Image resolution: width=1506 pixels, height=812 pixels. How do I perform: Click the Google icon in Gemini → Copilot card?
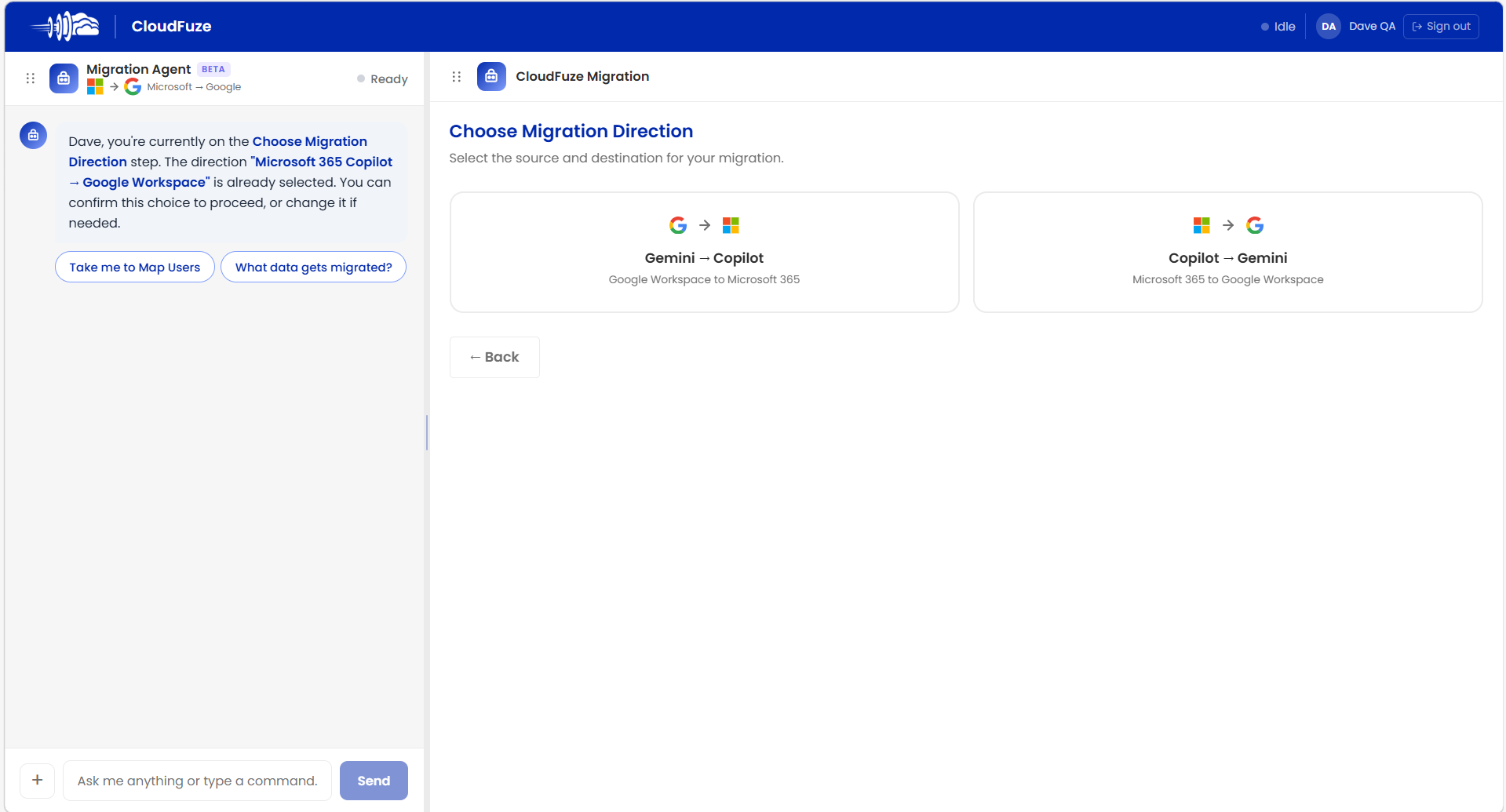678,225
